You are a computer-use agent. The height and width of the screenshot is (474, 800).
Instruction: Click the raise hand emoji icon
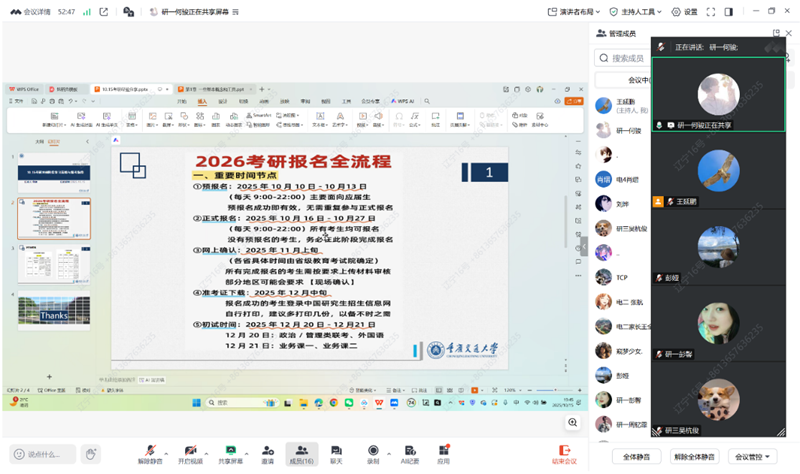pyautogui.click(x=91, y=454)
